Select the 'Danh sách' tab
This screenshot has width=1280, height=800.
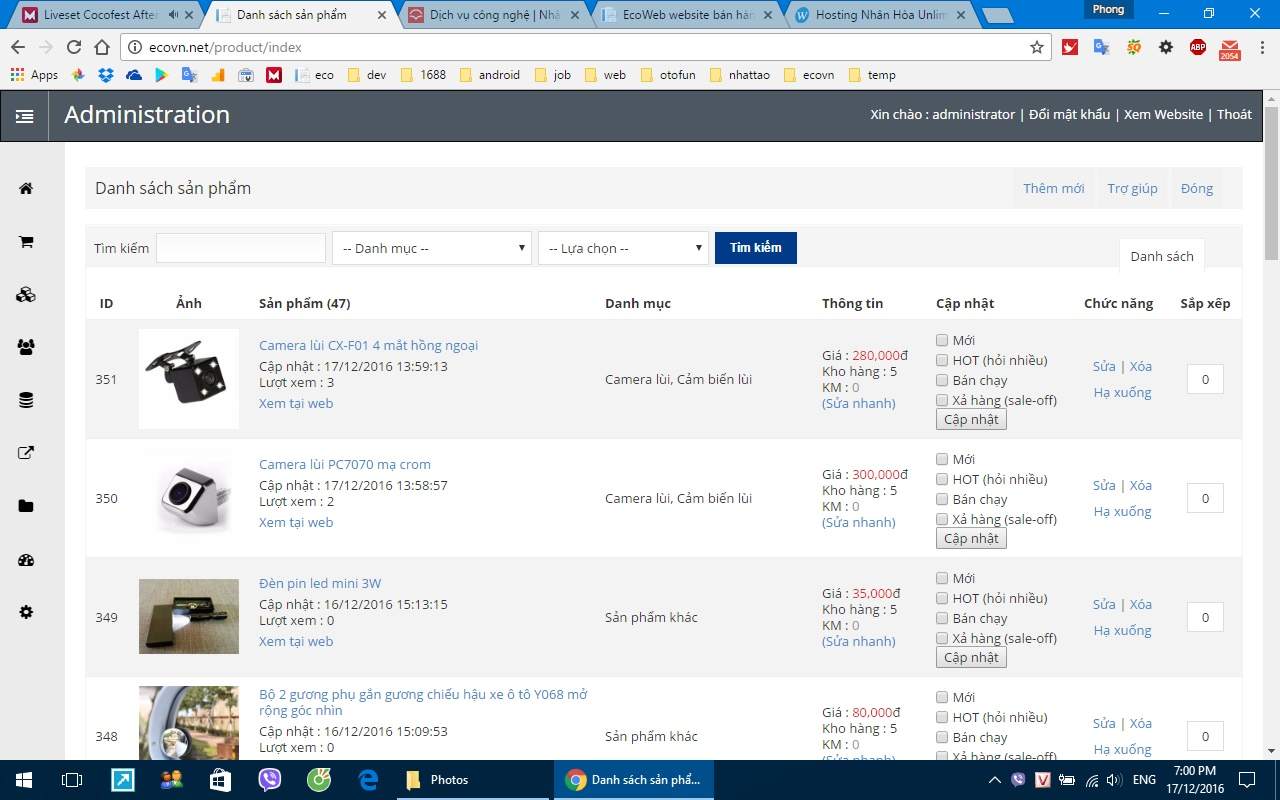coord(1161,256)
